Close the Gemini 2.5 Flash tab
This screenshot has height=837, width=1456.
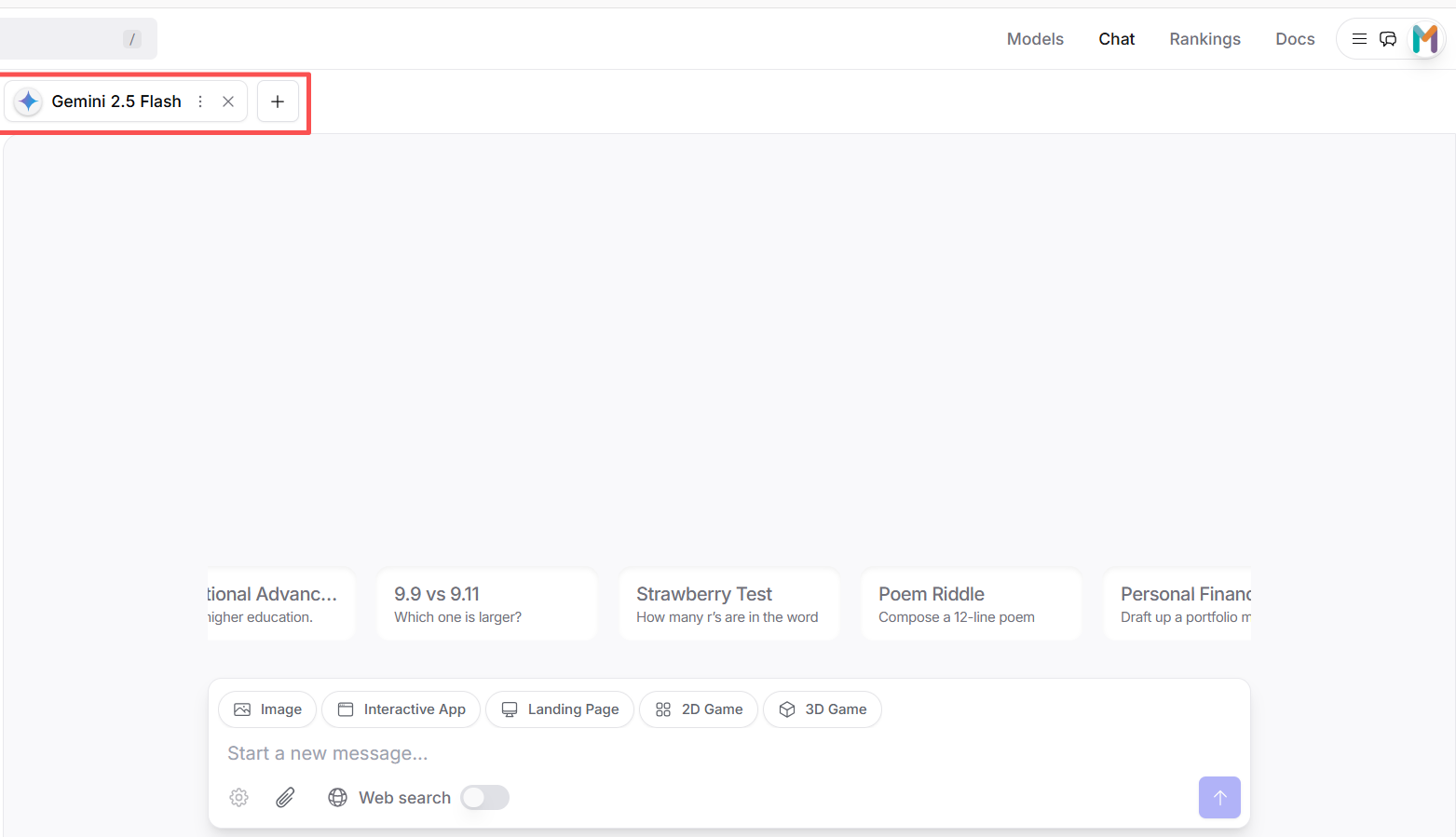228,101
